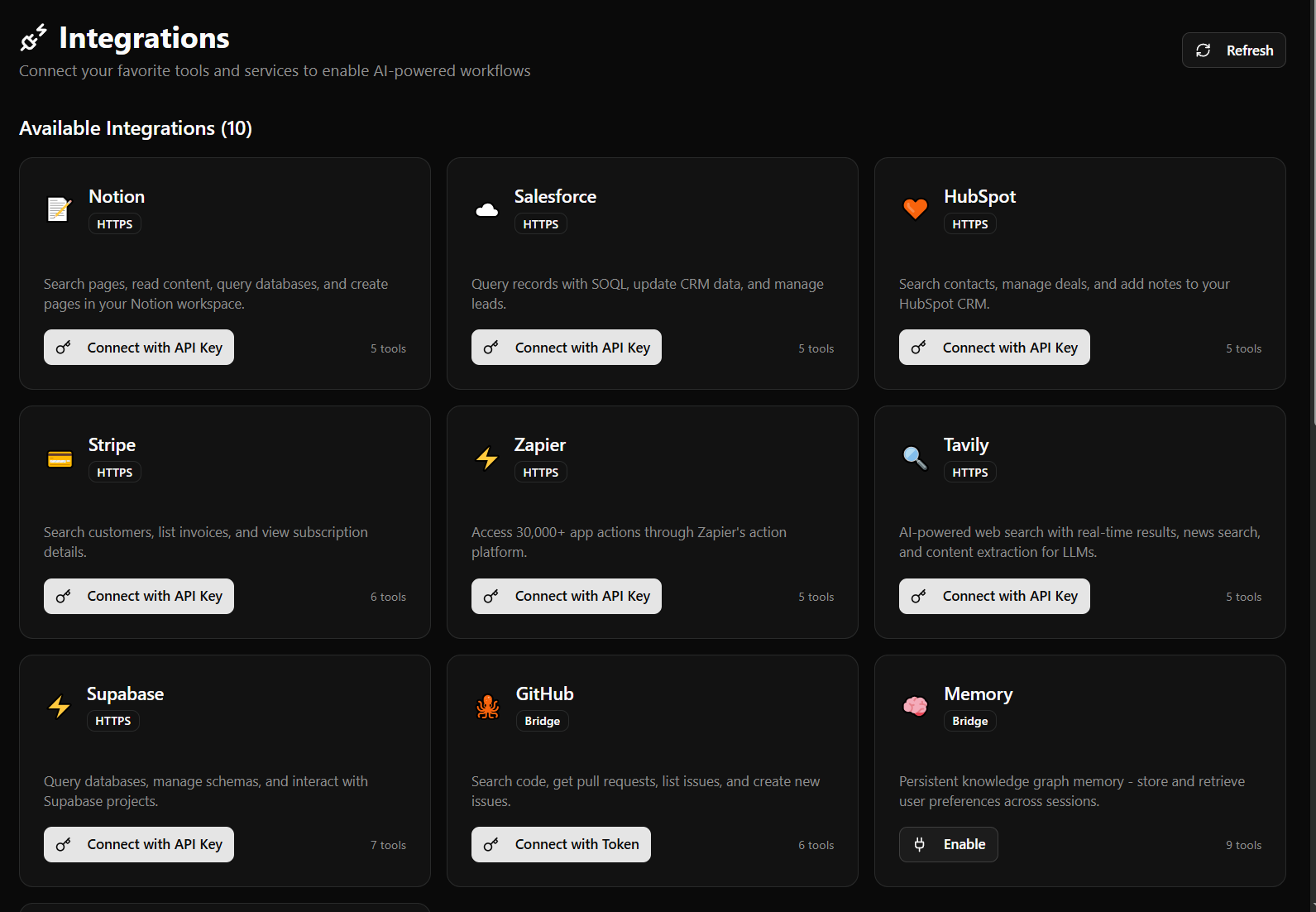Click the Salesforce card title
1316x912 pixels.
tap(555, 196)
